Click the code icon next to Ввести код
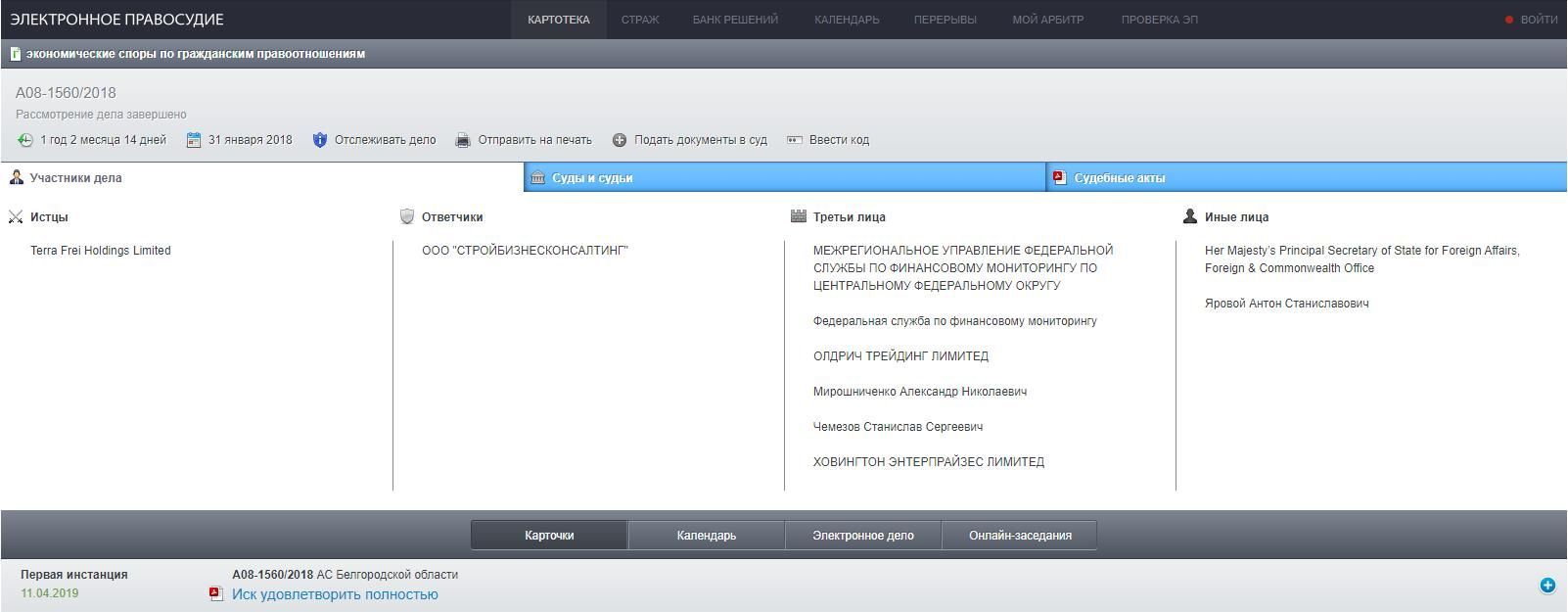Image resolution: width=1568 pixels, height=612 pixels. (x=795, y=140)
